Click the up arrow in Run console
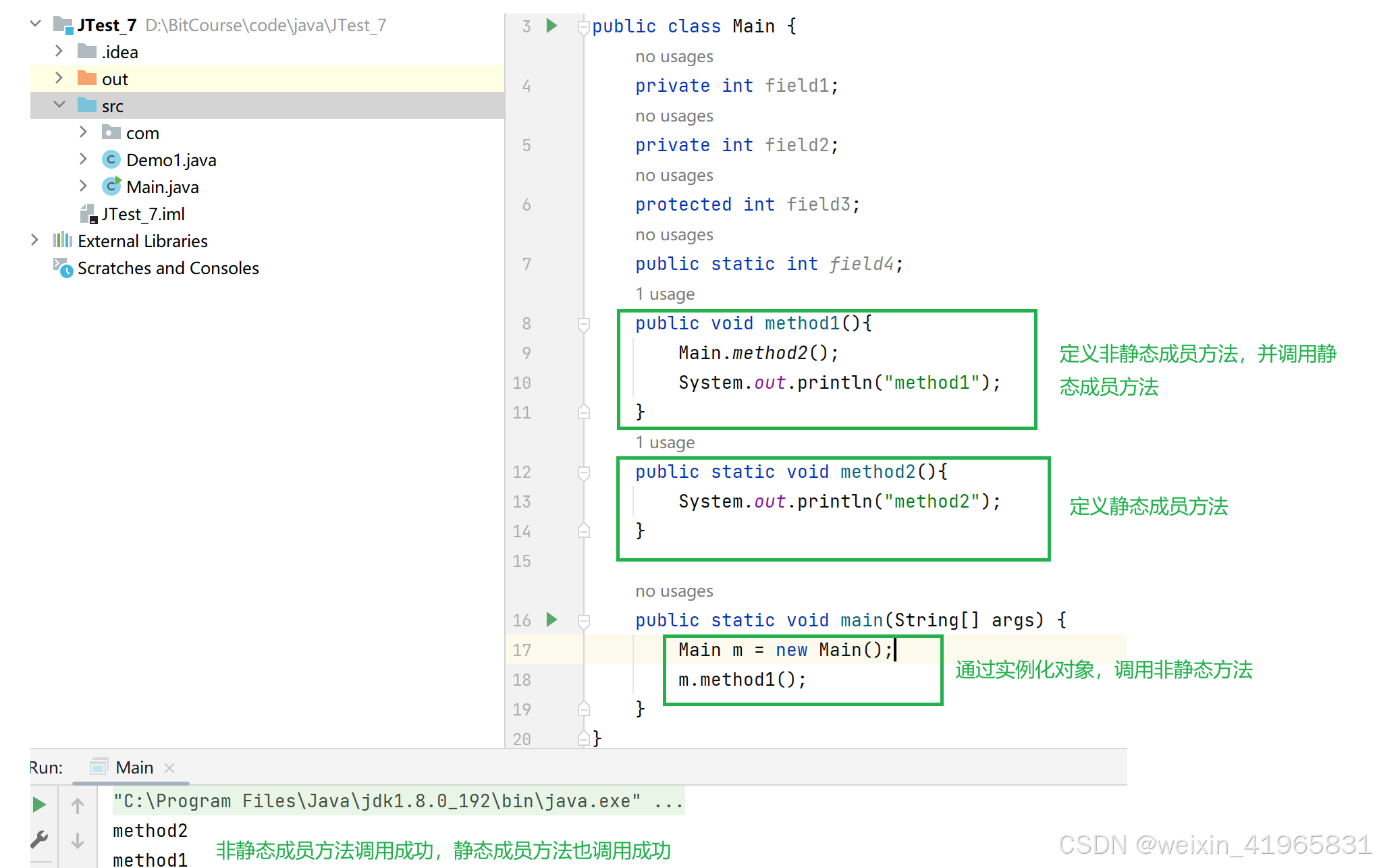The height and width of the screenshot is (868, 1375). 78,805
